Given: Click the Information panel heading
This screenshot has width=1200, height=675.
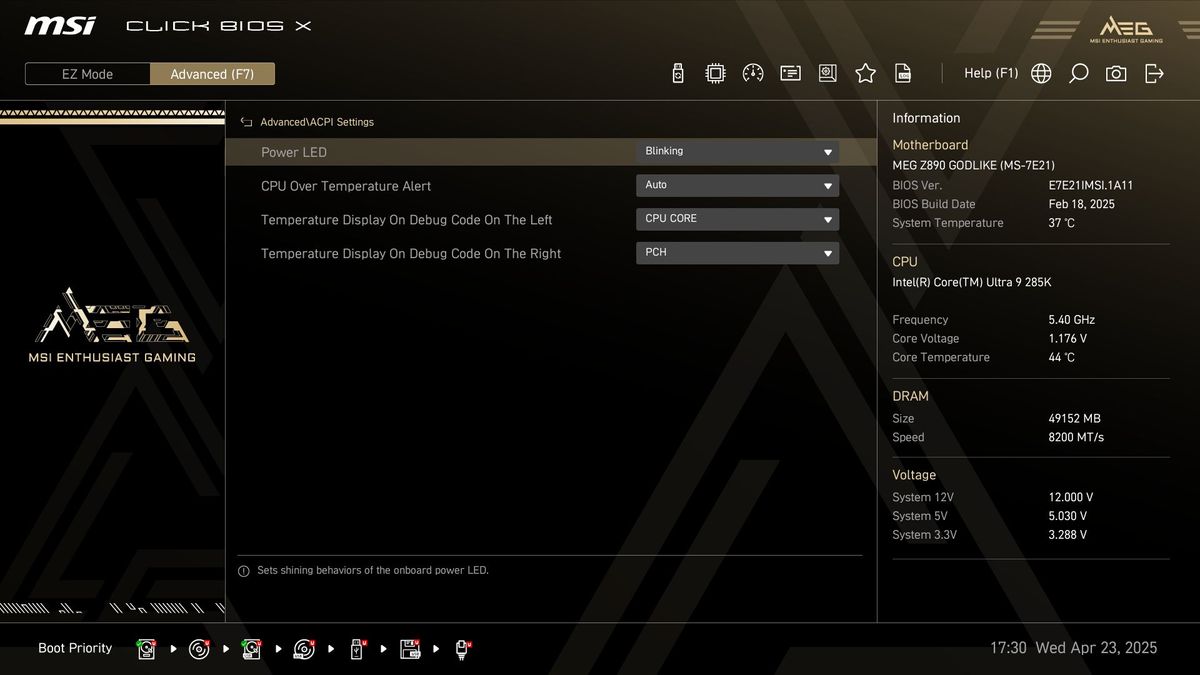Looking at the screenshot, I should (x=926, y=118).
